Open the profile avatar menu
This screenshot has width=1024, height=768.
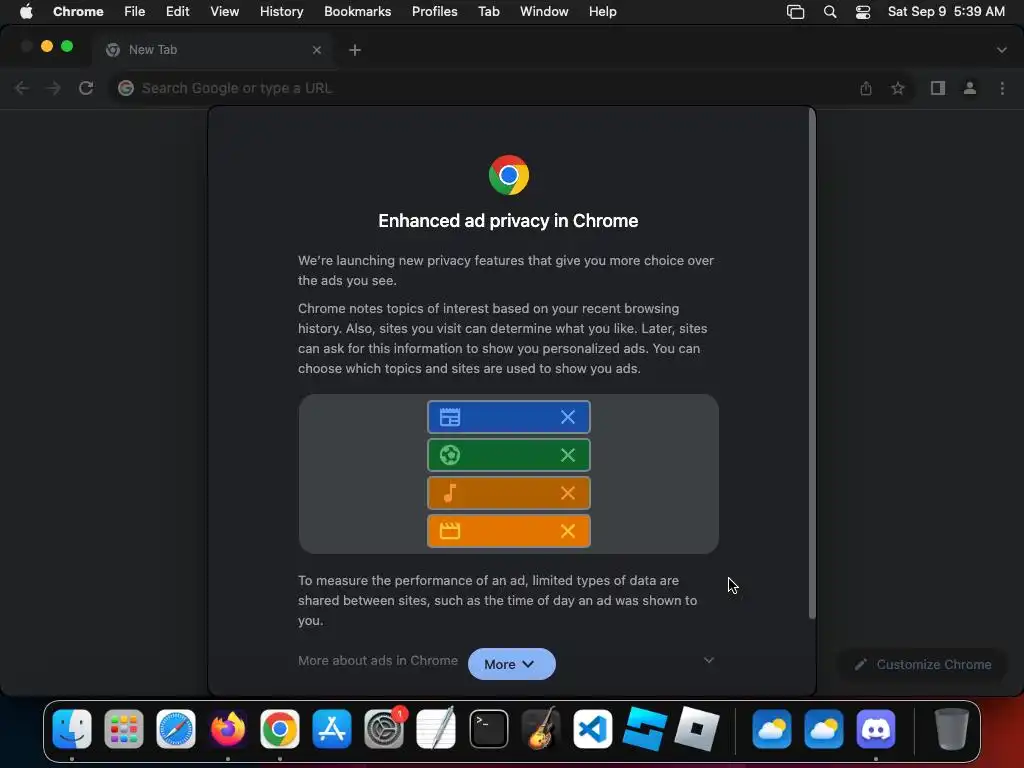coord(970,88)
